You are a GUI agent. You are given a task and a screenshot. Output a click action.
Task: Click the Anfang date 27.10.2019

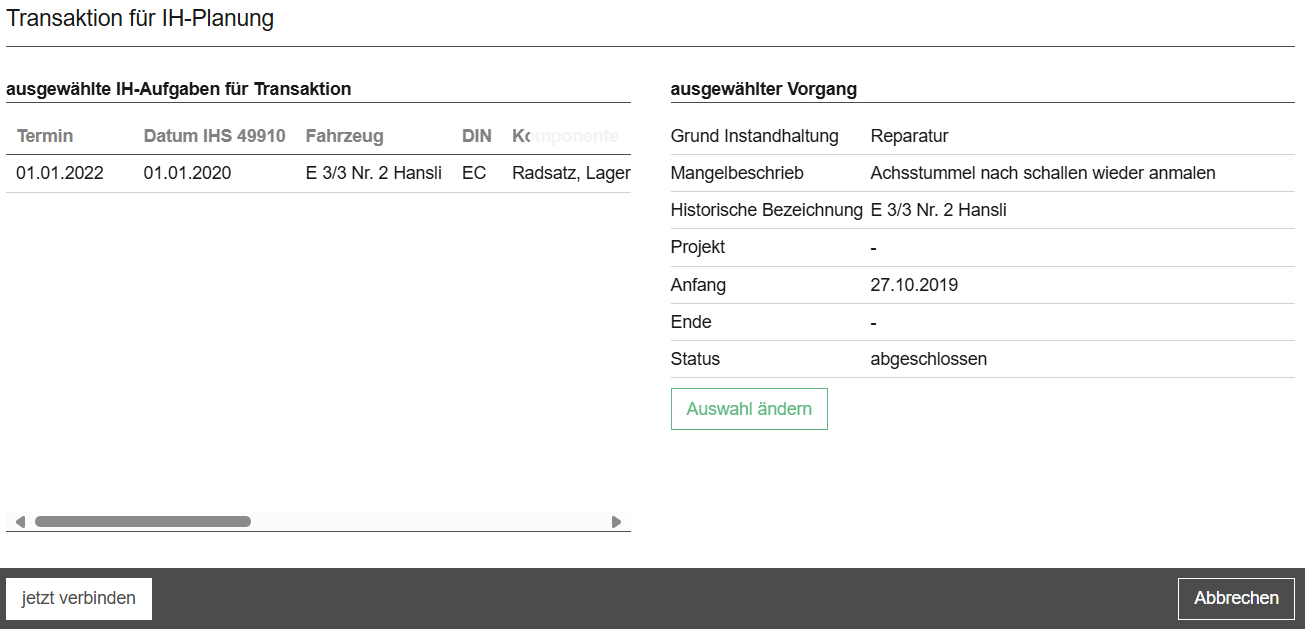(914, 285)
